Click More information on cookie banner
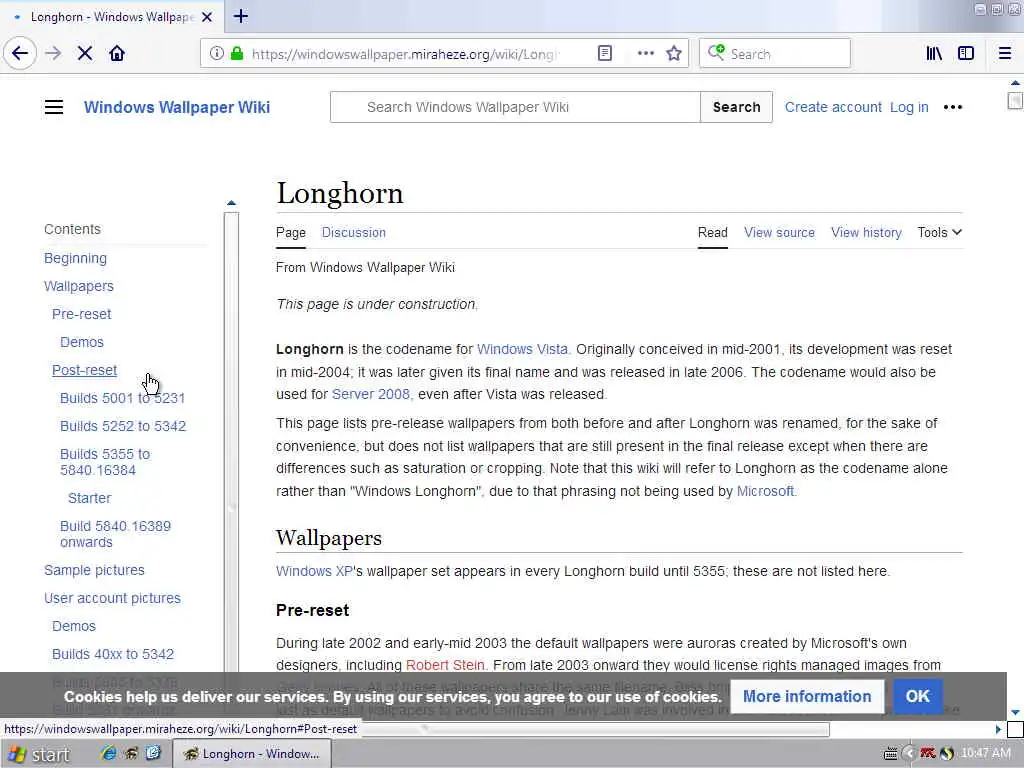1024x768 pixels. click(x=807, y=696)
